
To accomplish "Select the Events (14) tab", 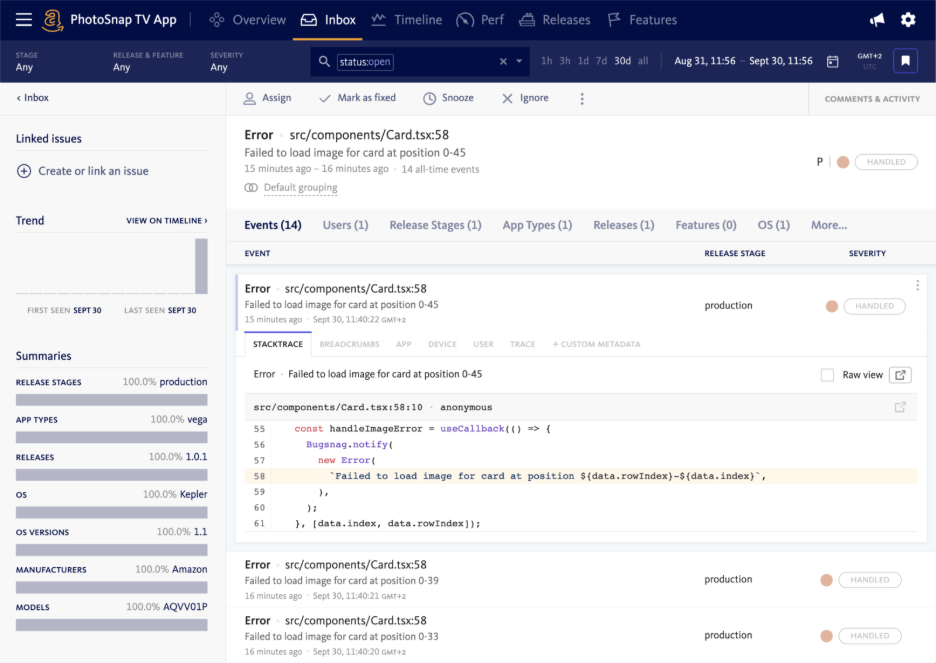I will pos(273,225).
